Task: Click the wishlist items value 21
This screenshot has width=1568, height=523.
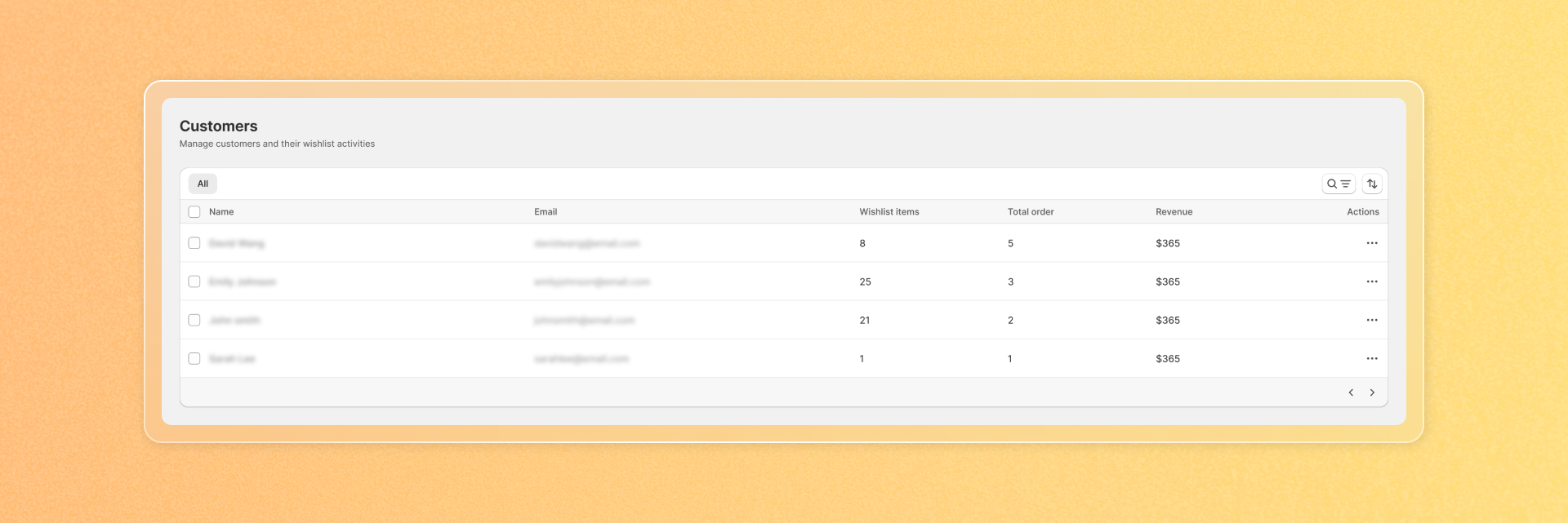Action: [865, 320]
